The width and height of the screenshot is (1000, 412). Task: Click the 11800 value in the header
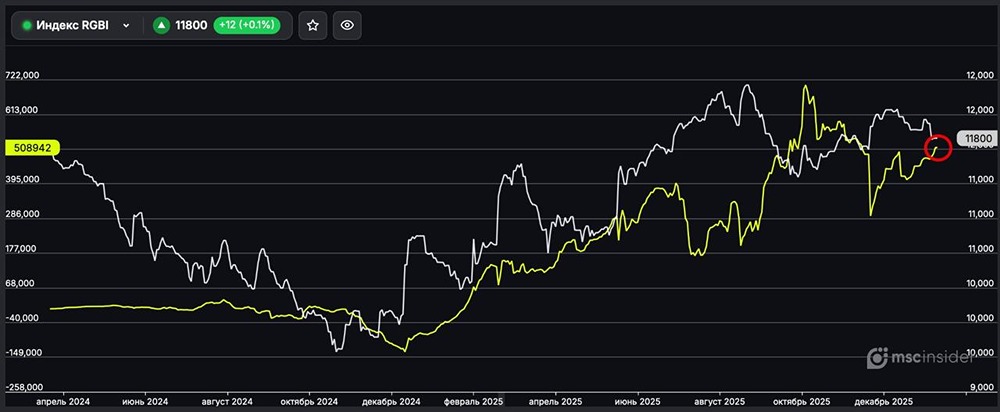pyautogui.click(x=191, y=26)
